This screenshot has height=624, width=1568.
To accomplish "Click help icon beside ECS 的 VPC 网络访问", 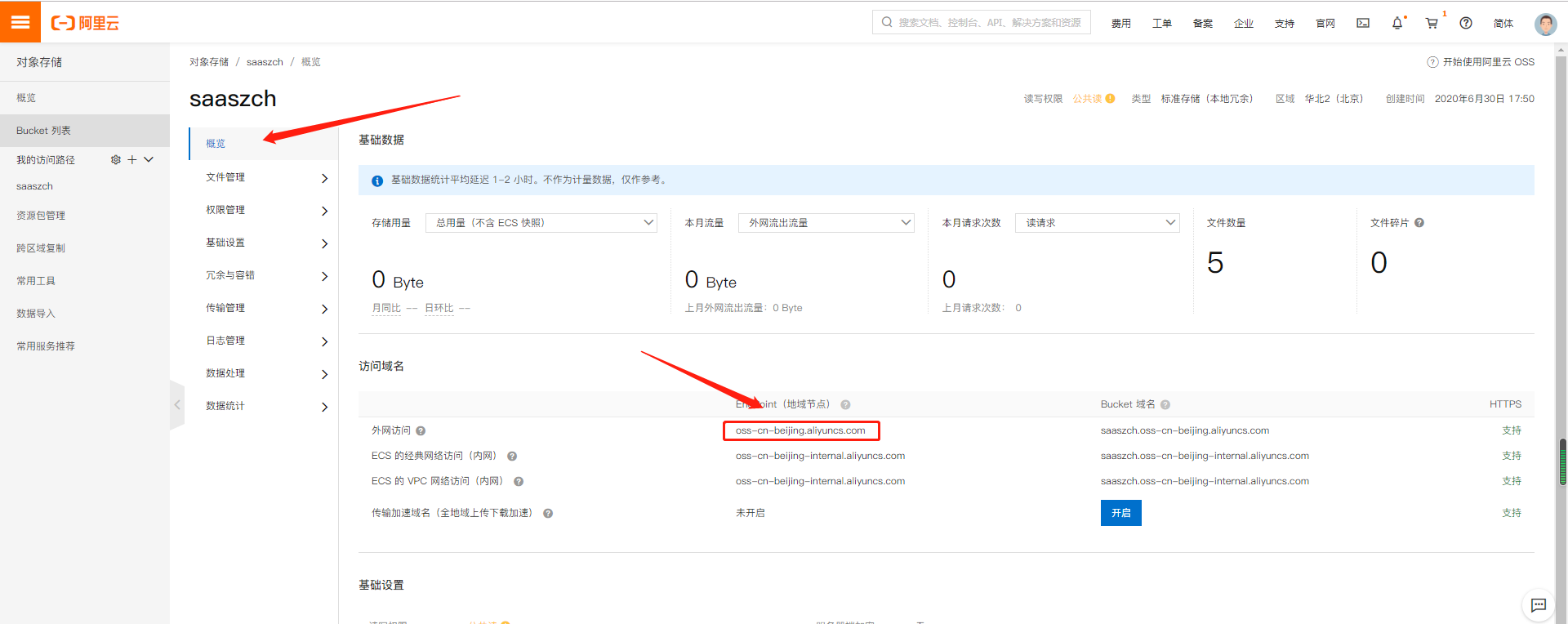I will click(519, 481).
